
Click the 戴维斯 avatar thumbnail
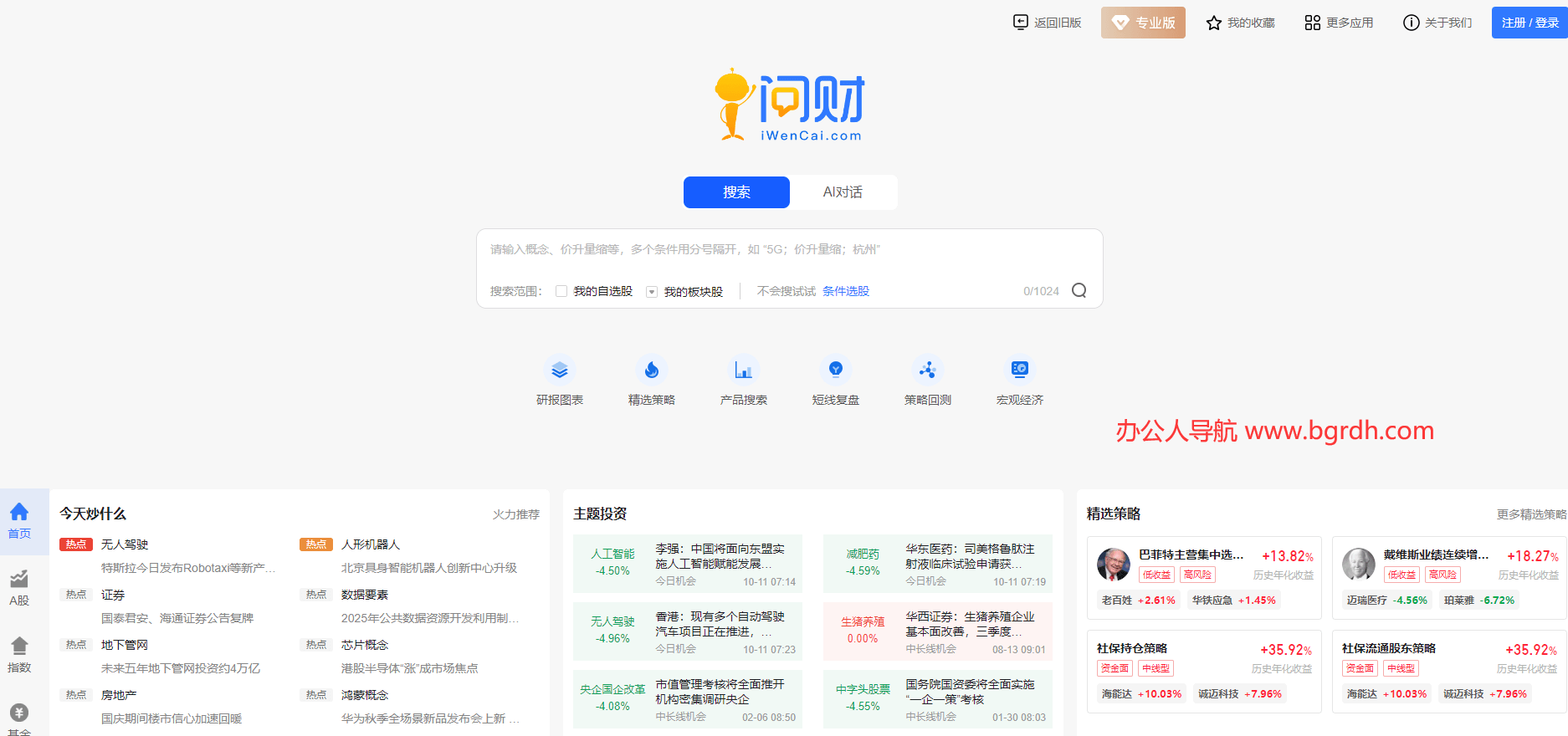tap(1359, 565)
